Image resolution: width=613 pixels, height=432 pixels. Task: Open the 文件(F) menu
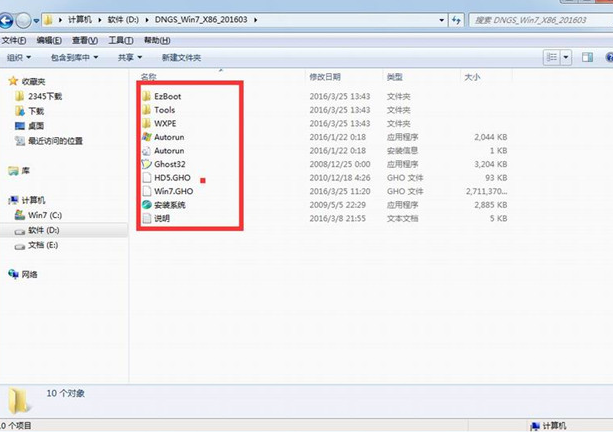tap(14, 40)
